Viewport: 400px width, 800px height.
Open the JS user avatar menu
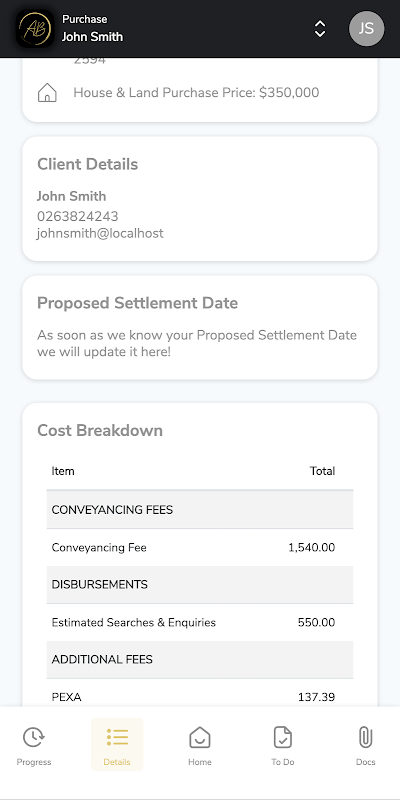tap(366, 29)
